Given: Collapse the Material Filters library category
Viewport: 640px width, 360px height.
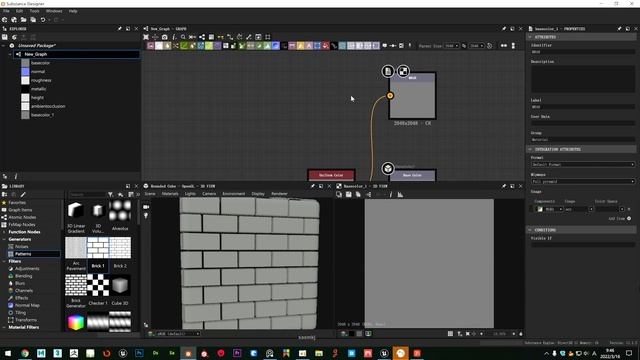Looking at the screenshot, I should click(4, 327).
